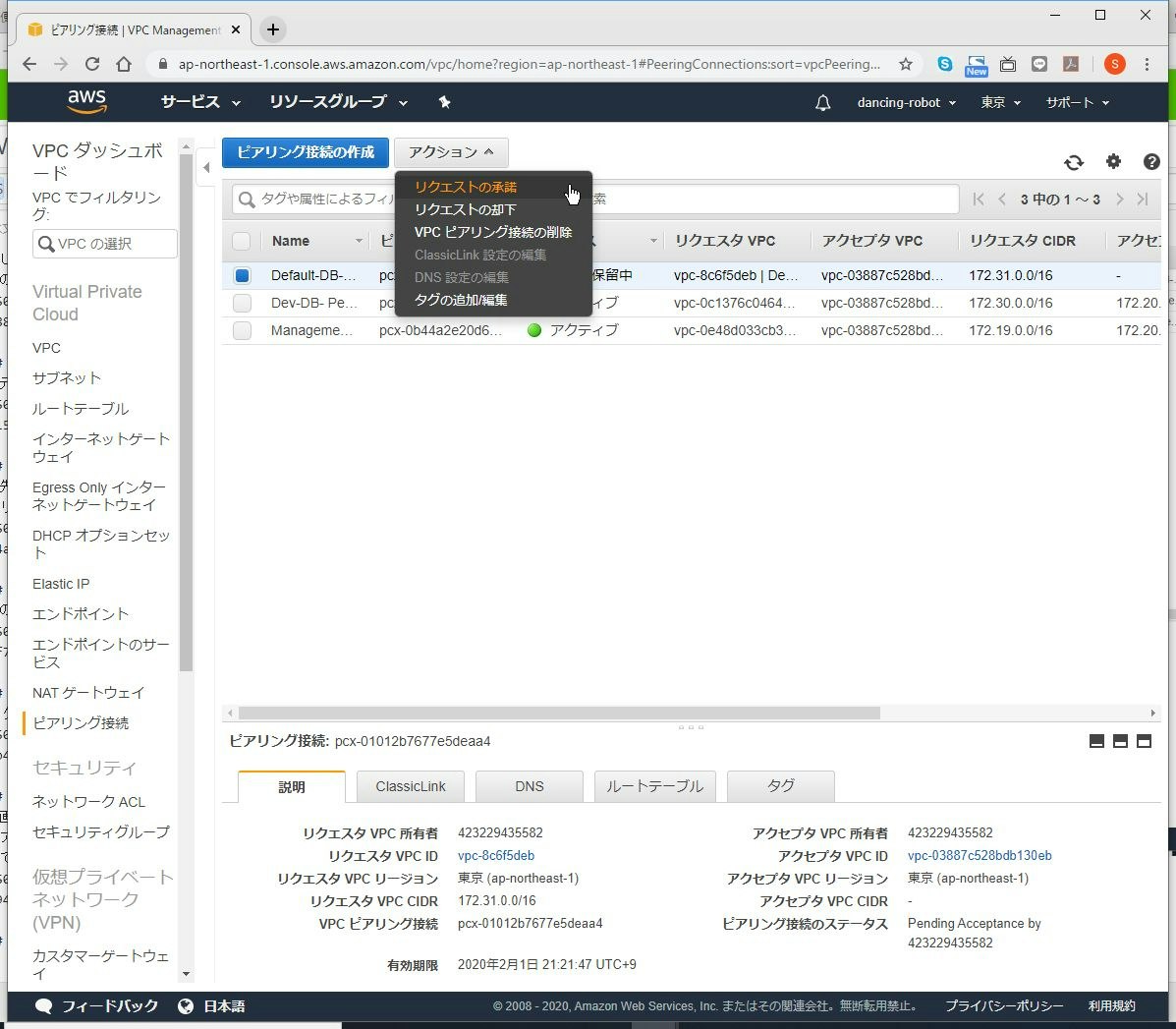Screen dimensions: 1176x1029
Task: Switch to the ルートテーブル tab
Action: click(654, 787)
